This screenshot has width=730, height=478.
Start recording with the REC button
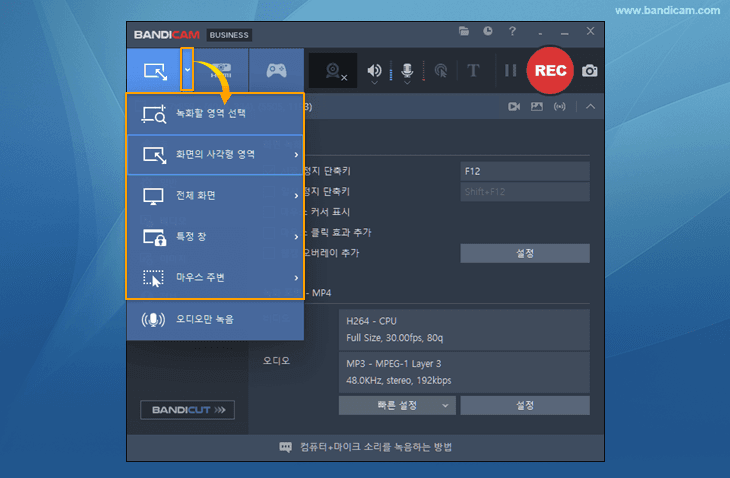(x=550, y=70)
